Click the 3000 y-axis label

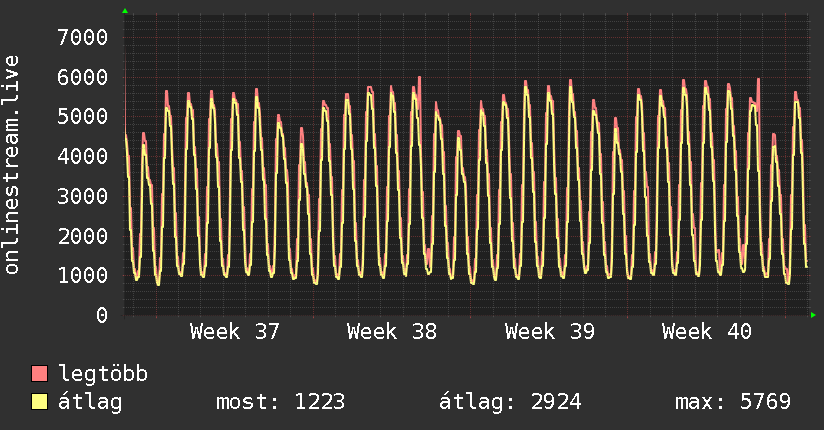tap(83, 196)
